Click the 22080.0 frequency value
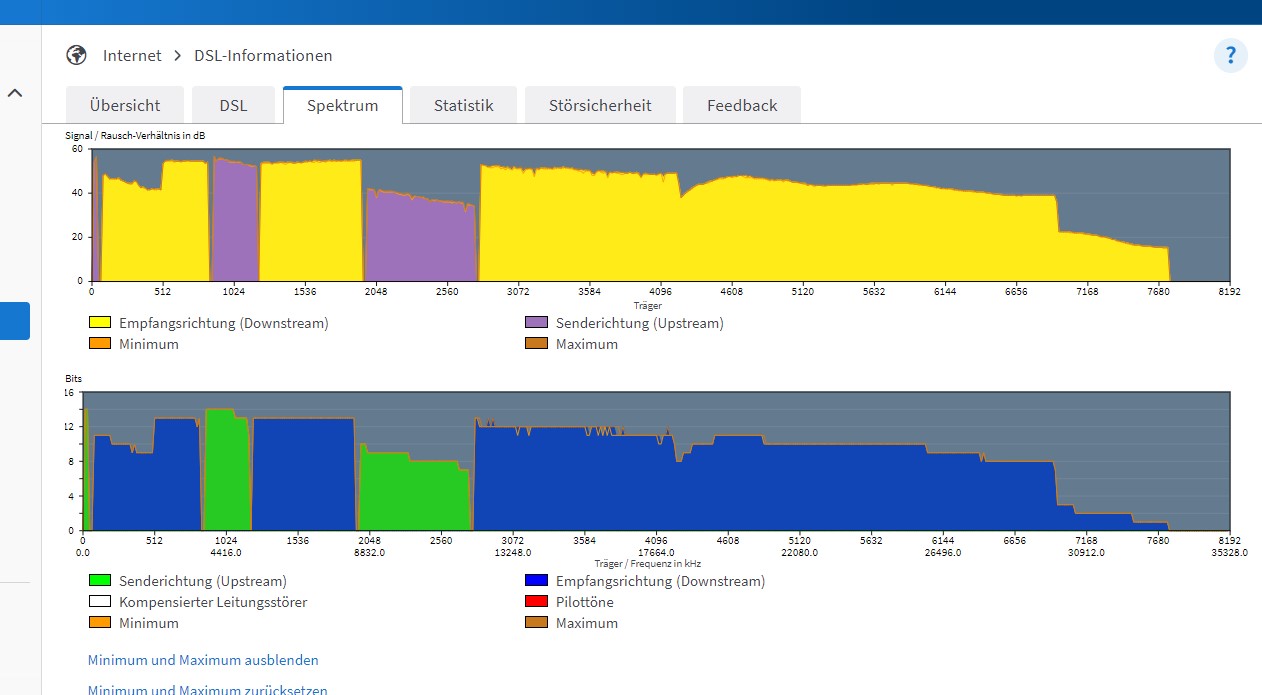Viewport: 1262px width, 695px height. coord(799,552)
